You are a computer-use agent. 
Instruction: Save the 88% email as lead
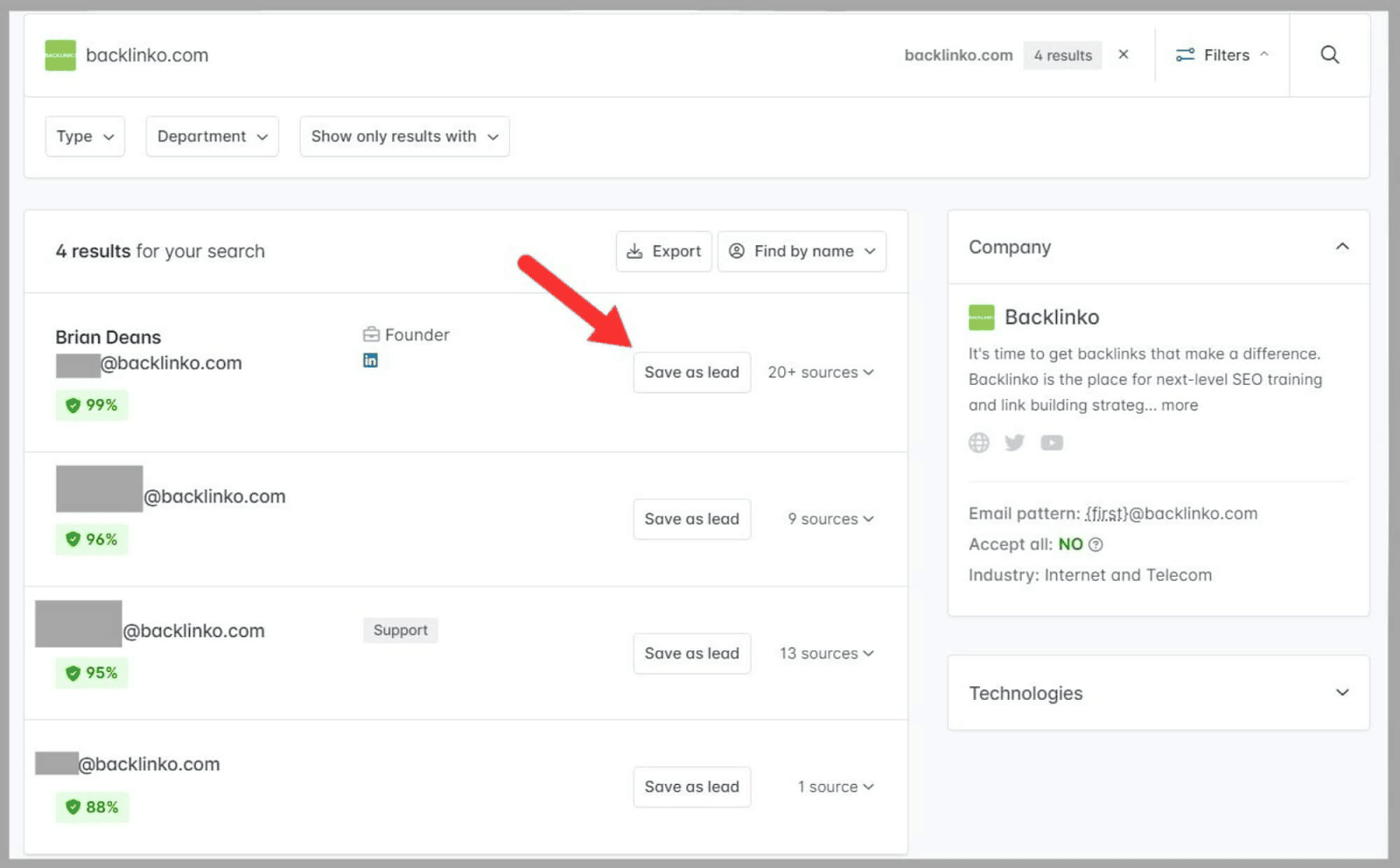point(691,787)
